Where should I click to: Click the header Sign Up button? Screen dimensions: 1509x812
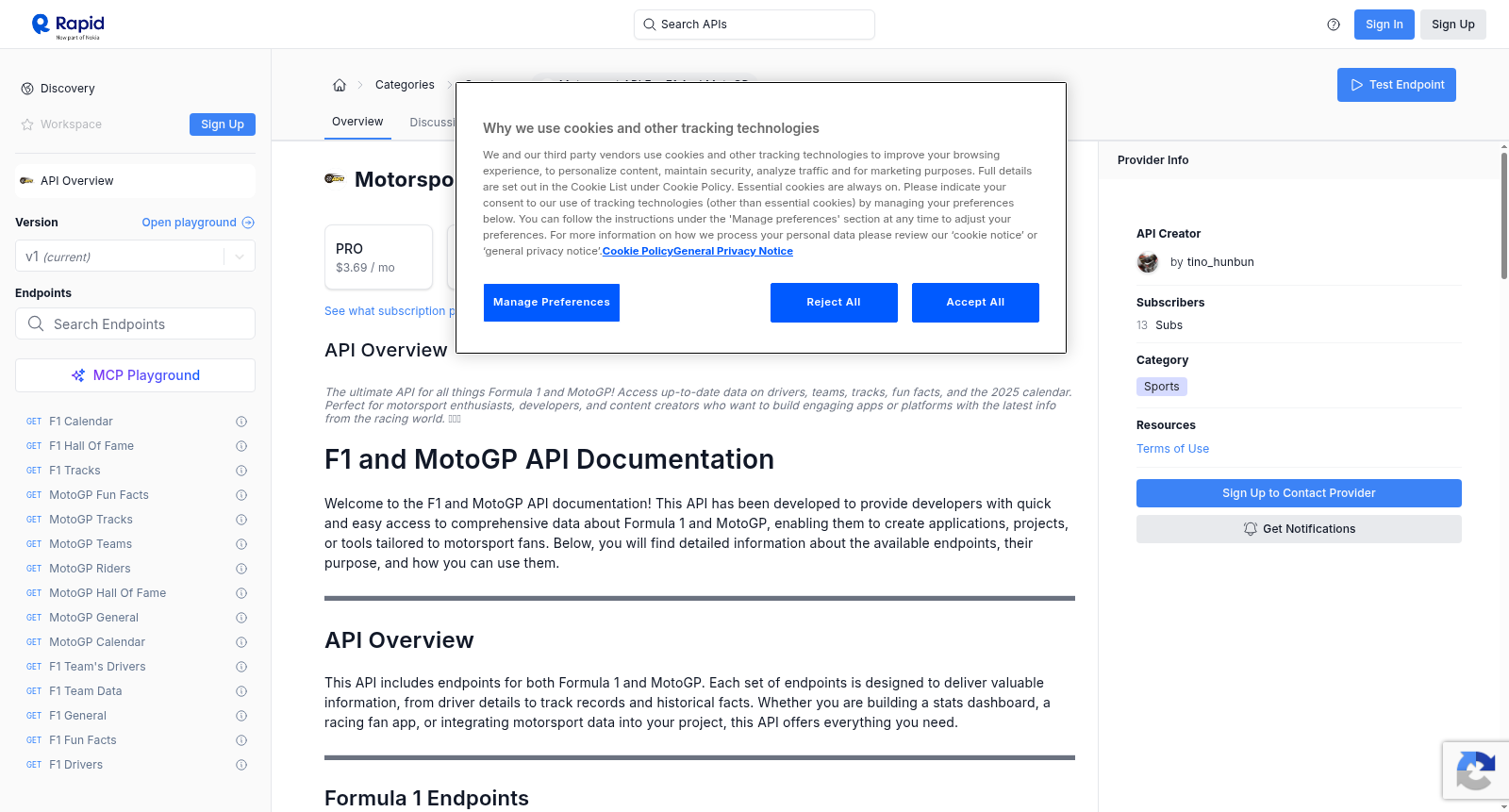pos(1453,25)
